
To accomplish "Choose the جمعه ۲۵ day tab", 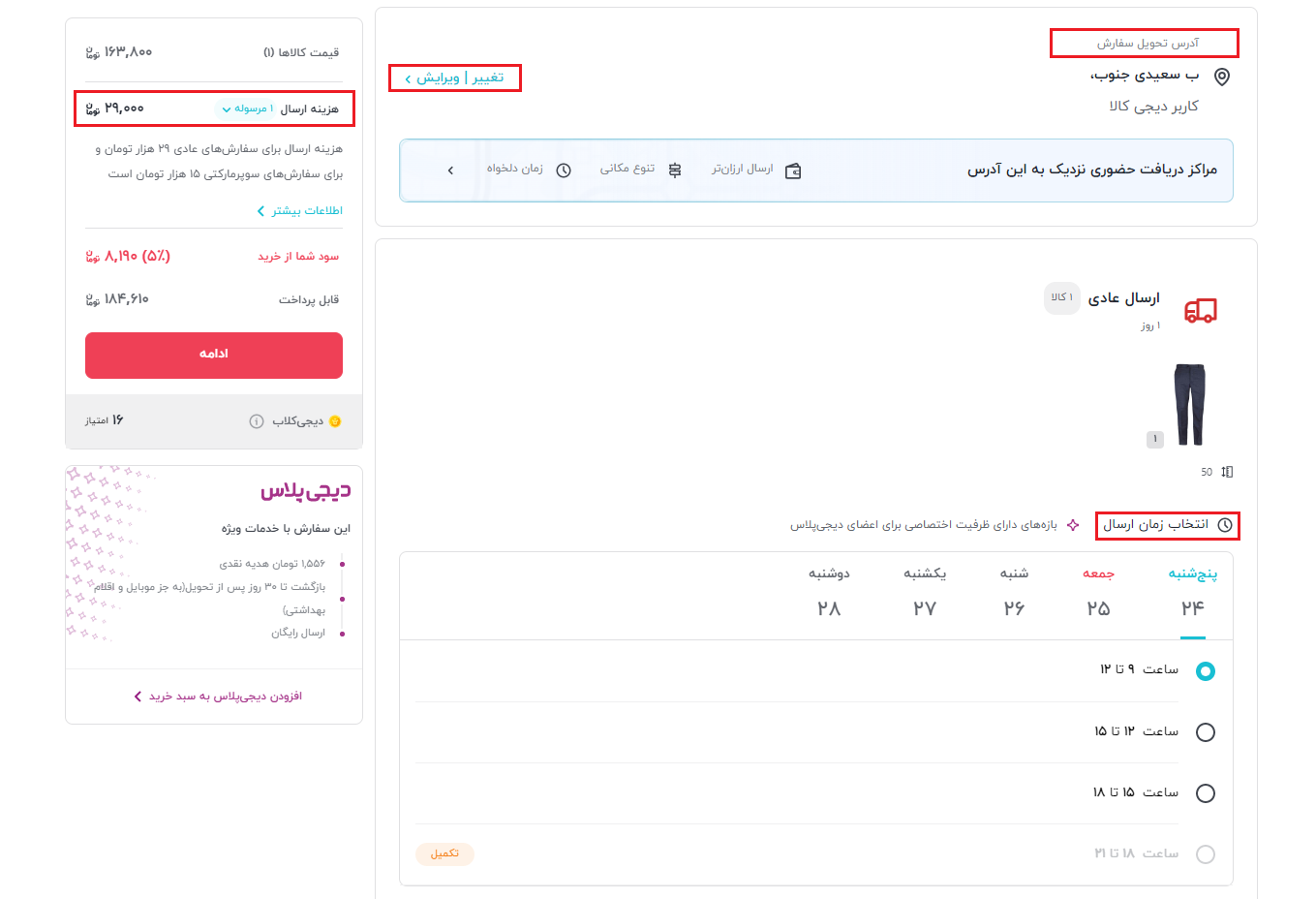I will click(1098, 593).
